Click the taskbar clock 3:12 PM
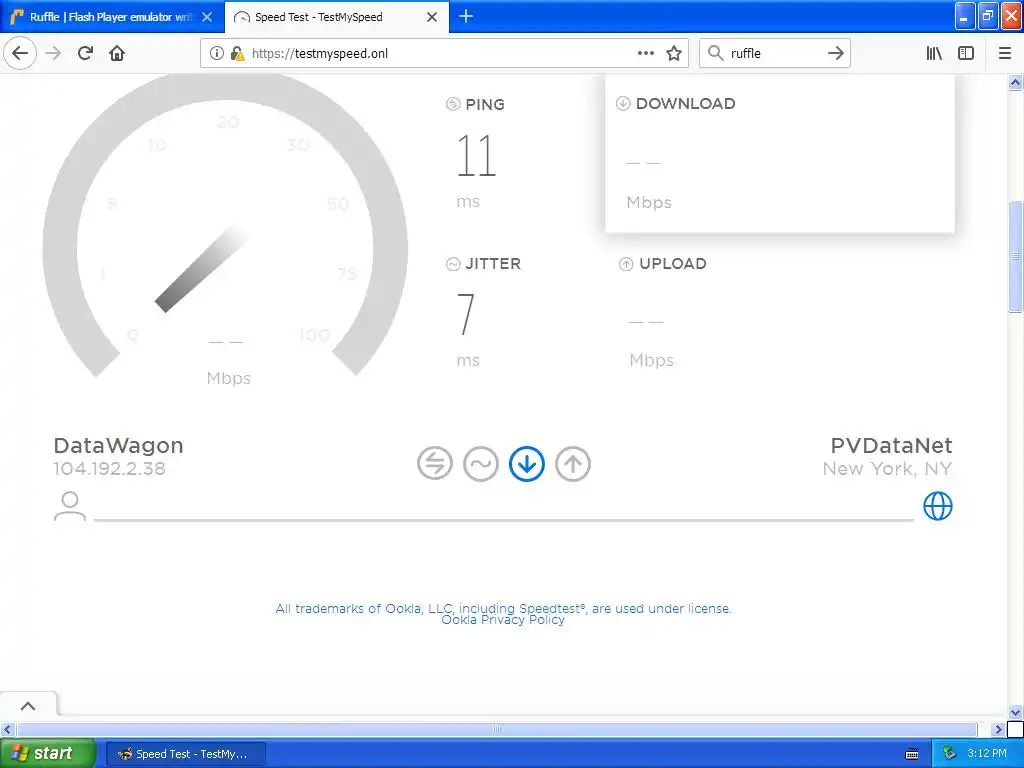This screenshot has width=1024, height=768. coord(987,753)
